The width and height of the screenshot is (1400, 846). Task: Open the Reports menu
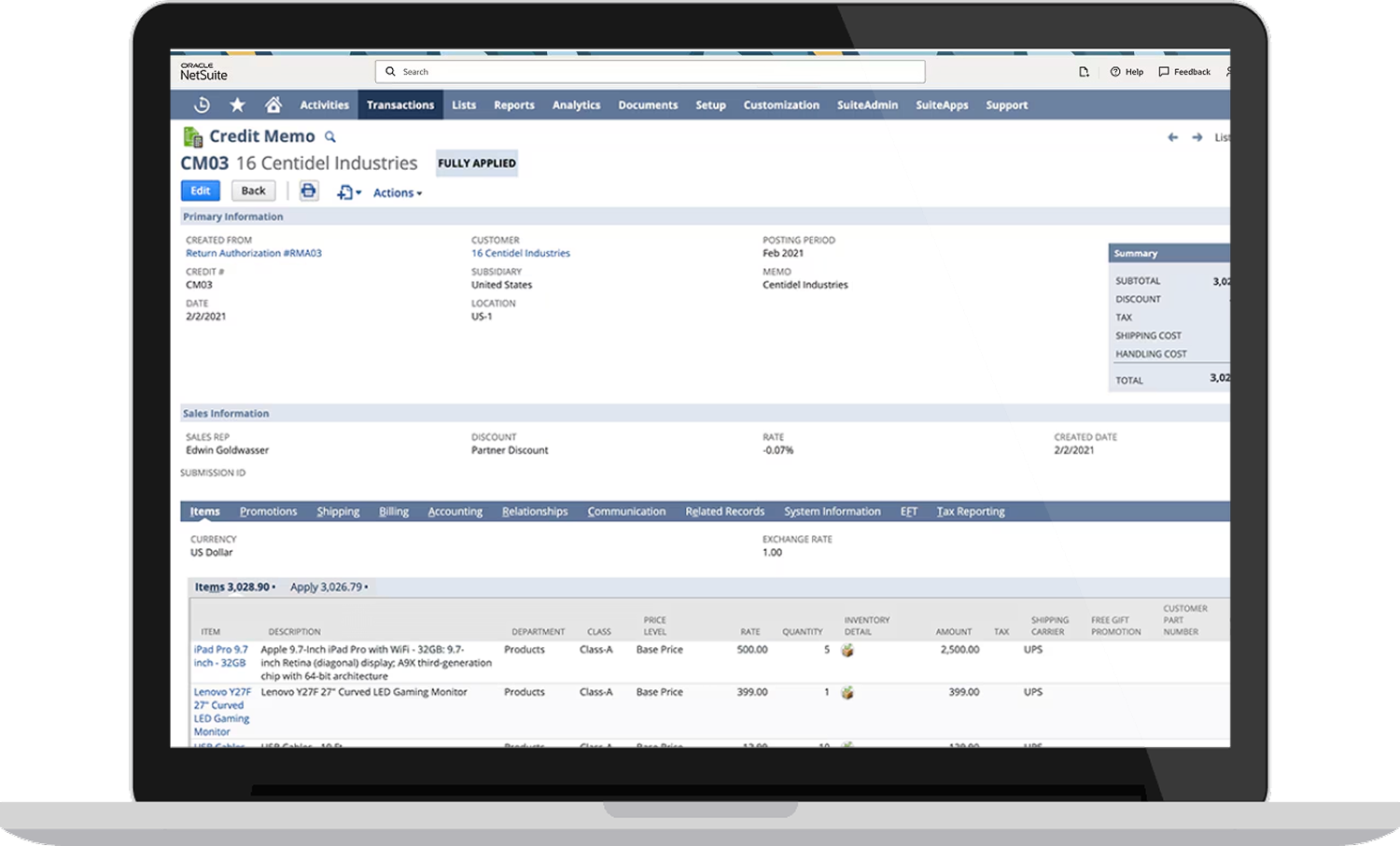(514, 106)
